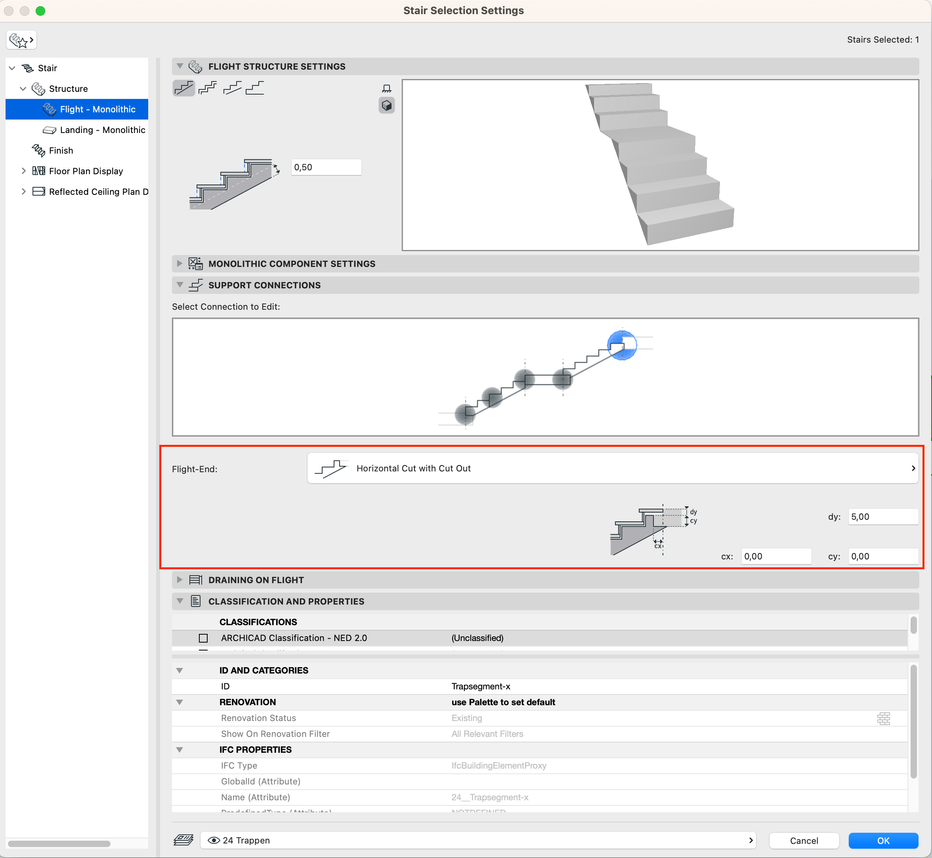Switch preview to 2D symbol view icon
Image resolution: width=932 pixels, height=858 pixels.
tap(386, 88)
